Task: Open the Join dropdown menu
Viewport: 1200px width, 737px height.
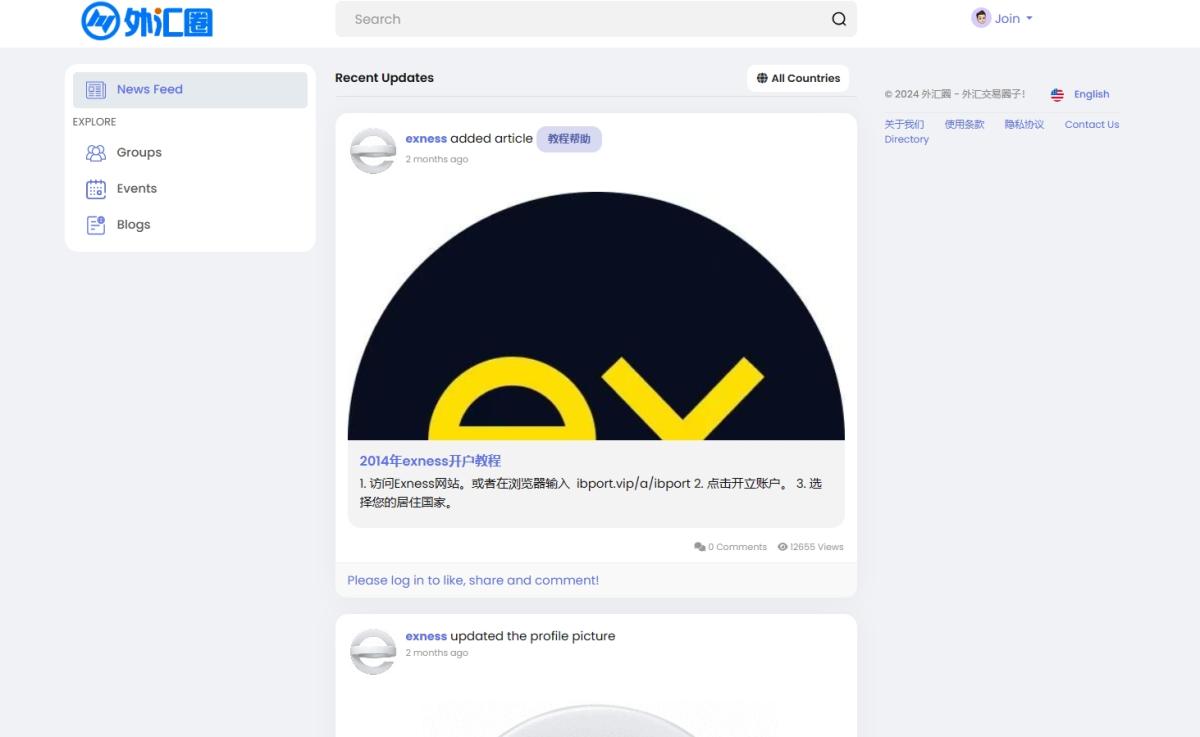Action: tap(1003, 19)
